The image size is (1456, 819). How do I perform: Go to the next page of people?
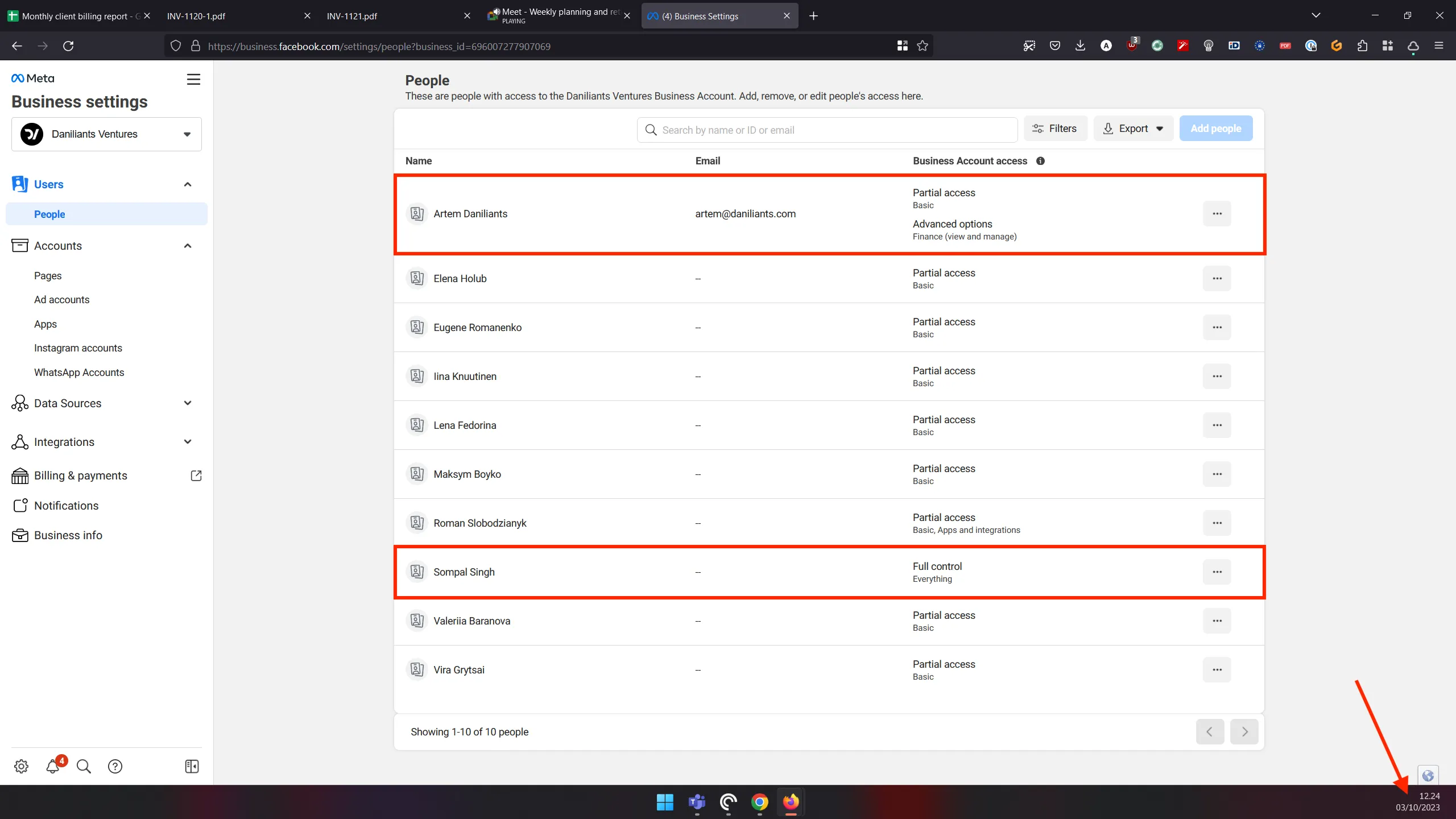point(1244,732)
